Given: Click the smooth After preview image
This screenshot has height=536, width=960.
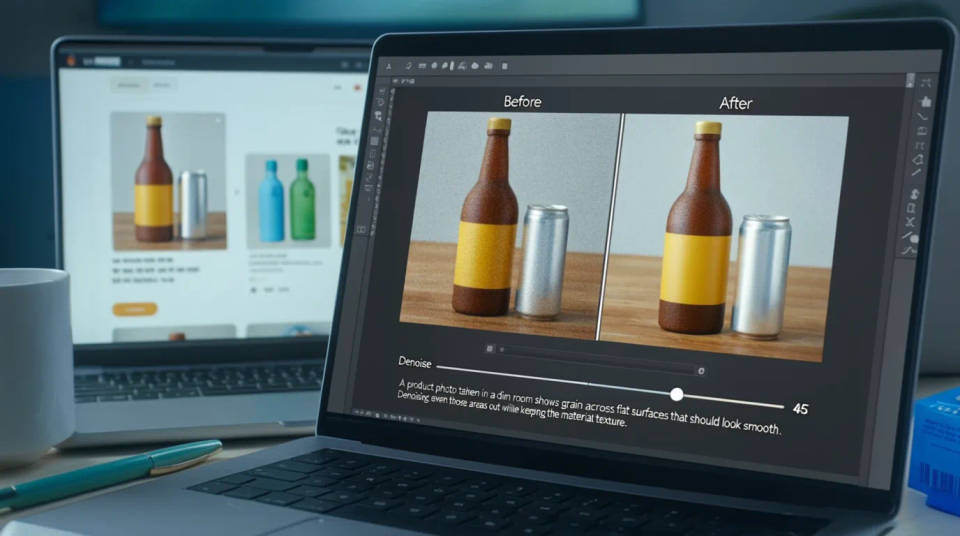Looking at the screenshot, I should point(726,236).
